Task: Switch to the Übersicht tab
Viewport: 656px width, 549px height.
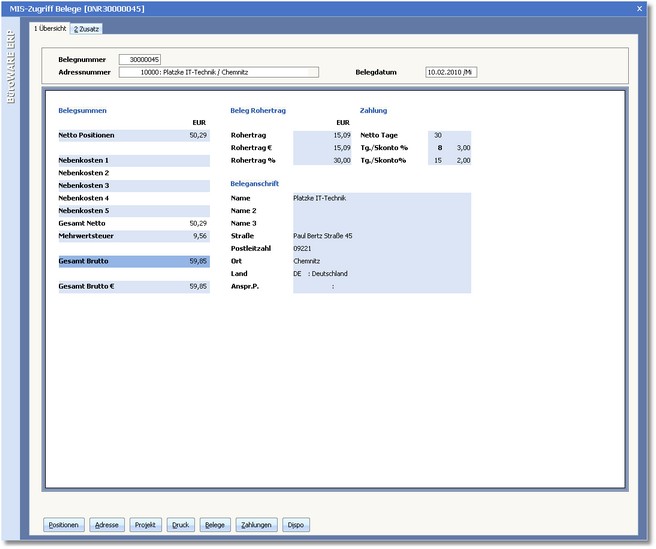Action: [50, 28]
